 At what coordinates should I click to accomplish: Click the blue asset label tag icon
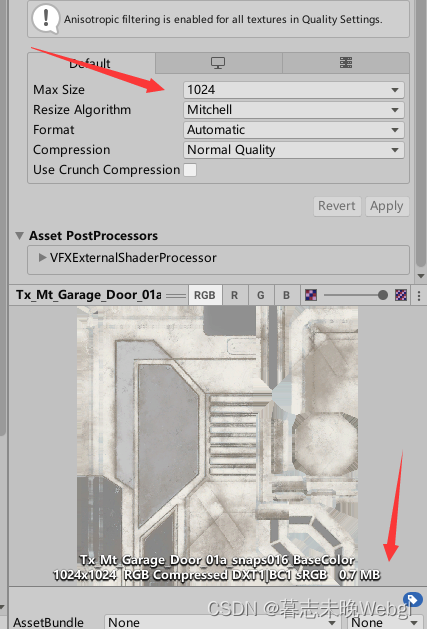coord(413,600)
